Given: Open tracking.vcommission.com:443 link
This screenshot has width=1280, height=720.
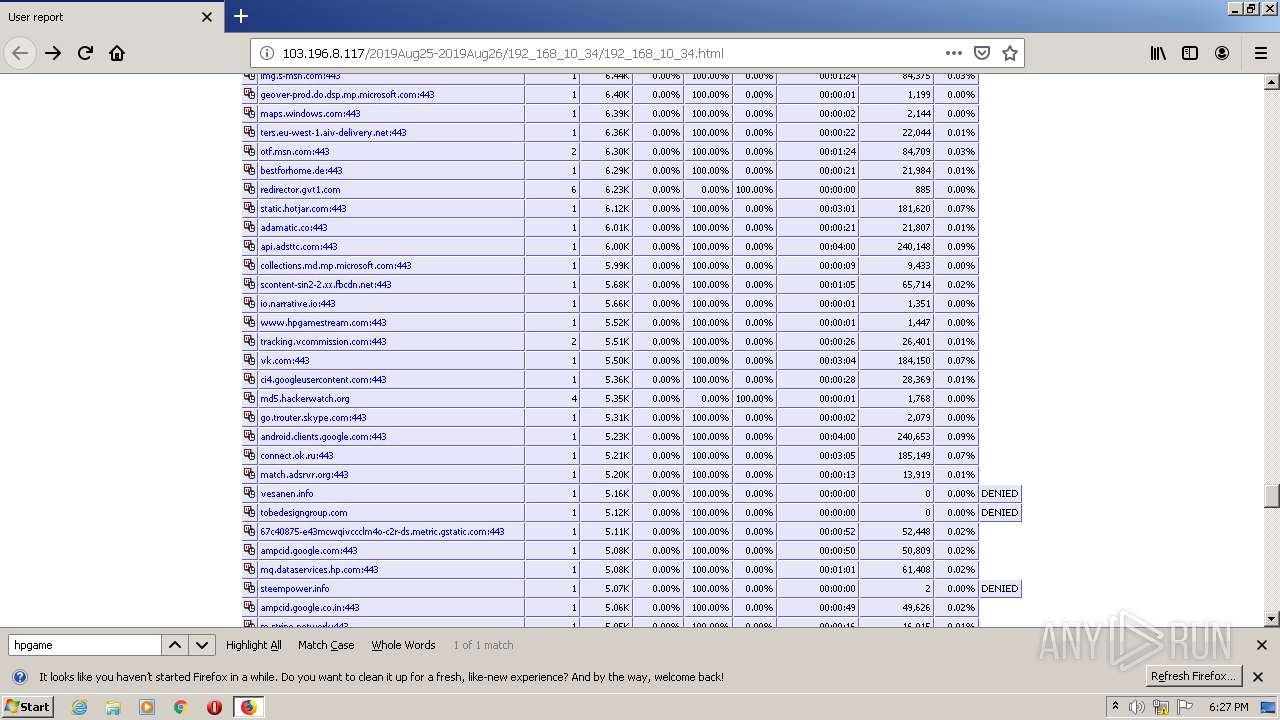Looking at the screenshot, I should click(x=323, y=341).
